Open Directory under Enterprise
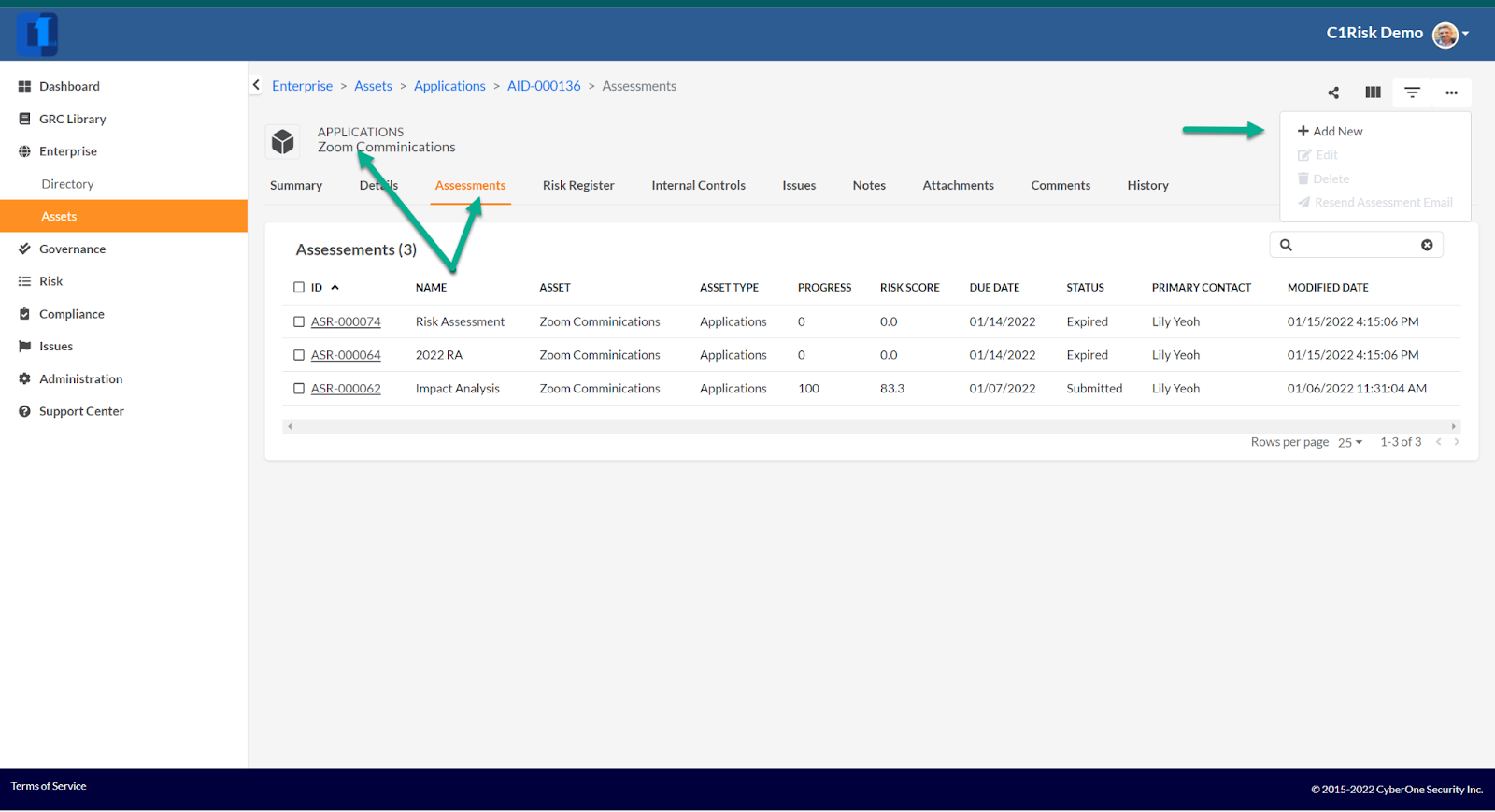 [x=67, y=184]
